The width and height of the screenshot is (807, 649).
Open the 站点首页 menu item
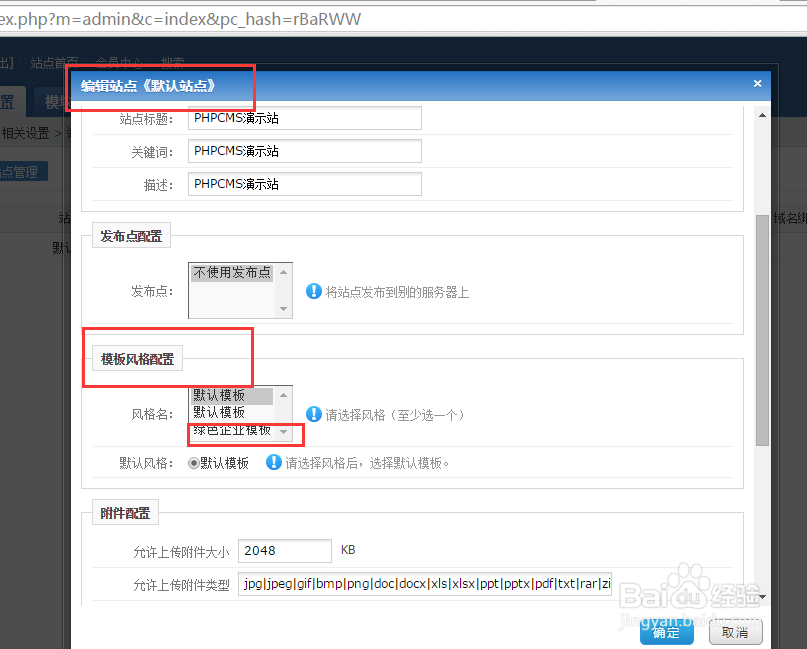[53, 62]
